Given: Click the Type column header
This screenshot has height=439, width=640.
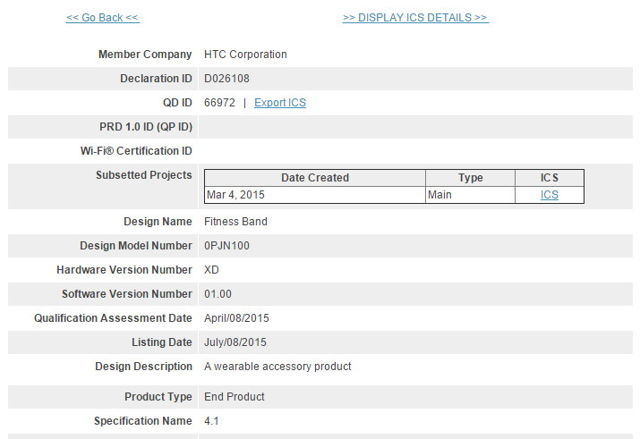Looking at the screenshot, I should click(470, 178).
